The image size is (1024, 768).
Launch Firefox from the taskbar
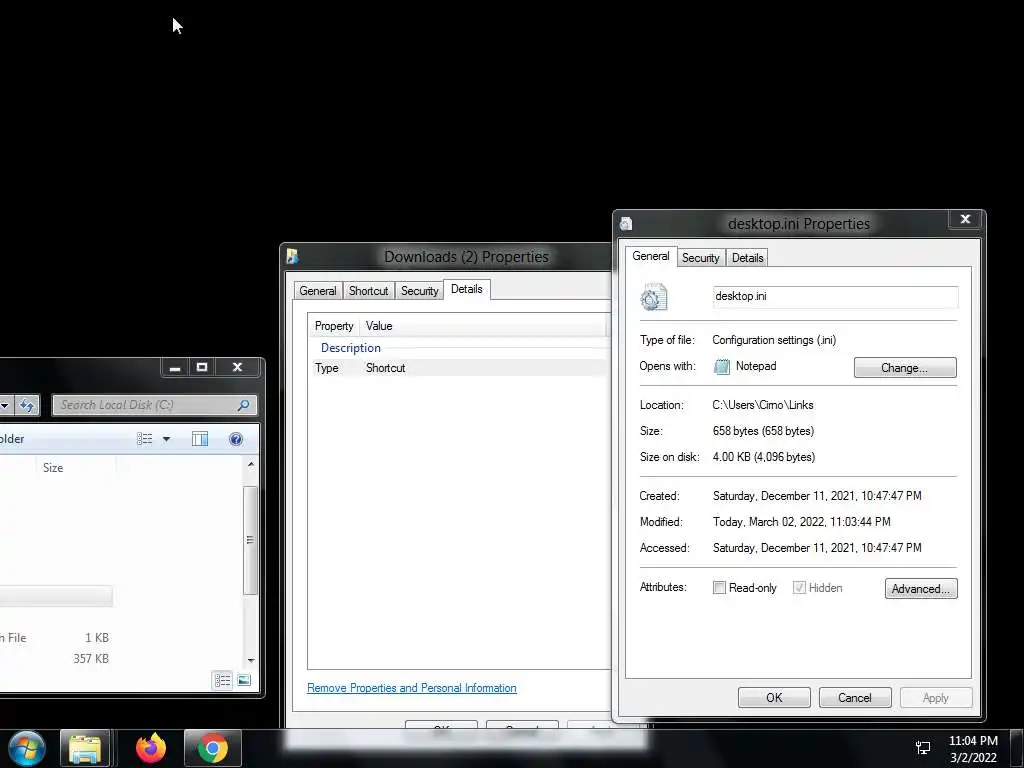[151, 748]
